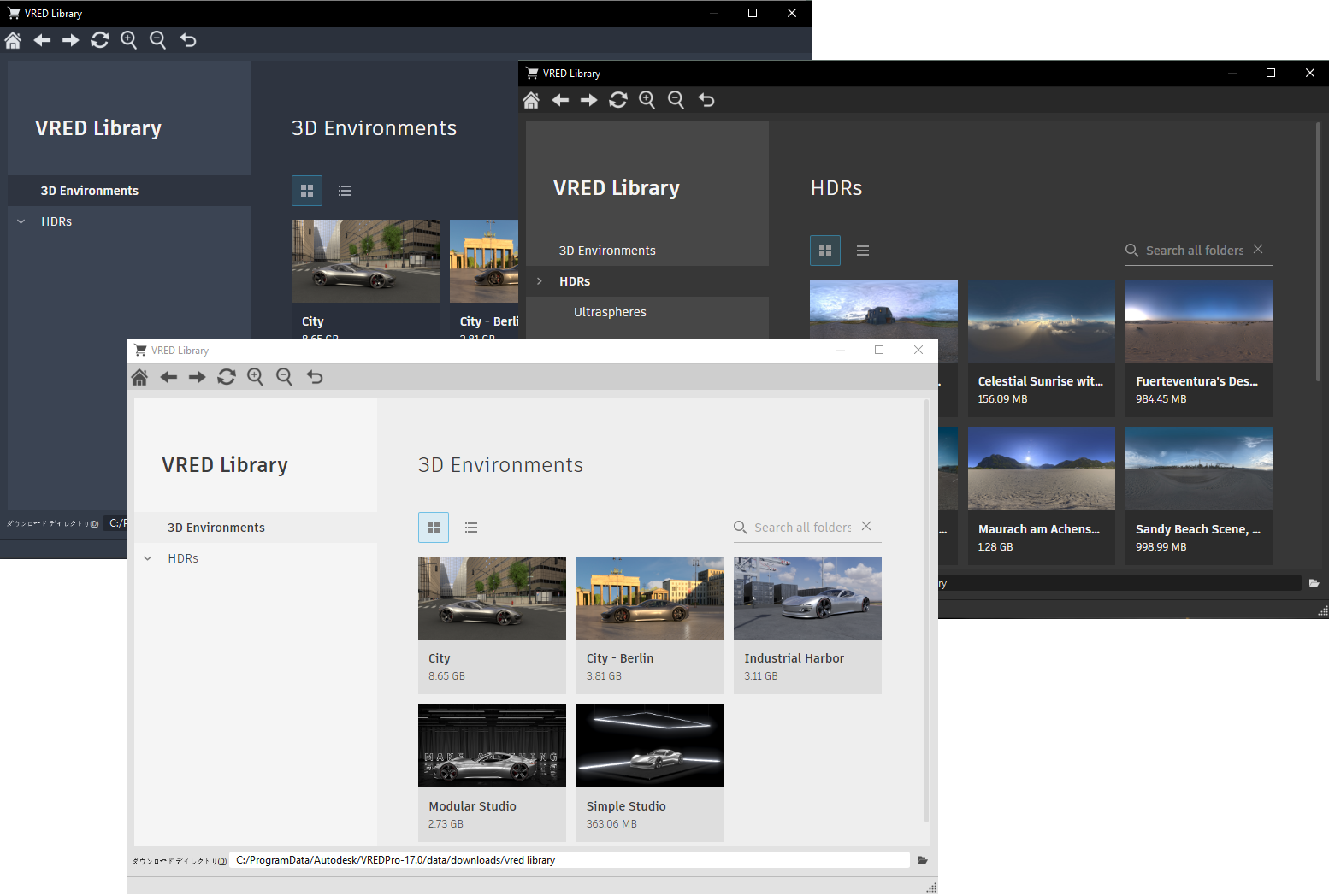Go Home in the dark HDRs window
Image resolution: width=1329 pixels, height=896 pixels.
coord(531,100)
